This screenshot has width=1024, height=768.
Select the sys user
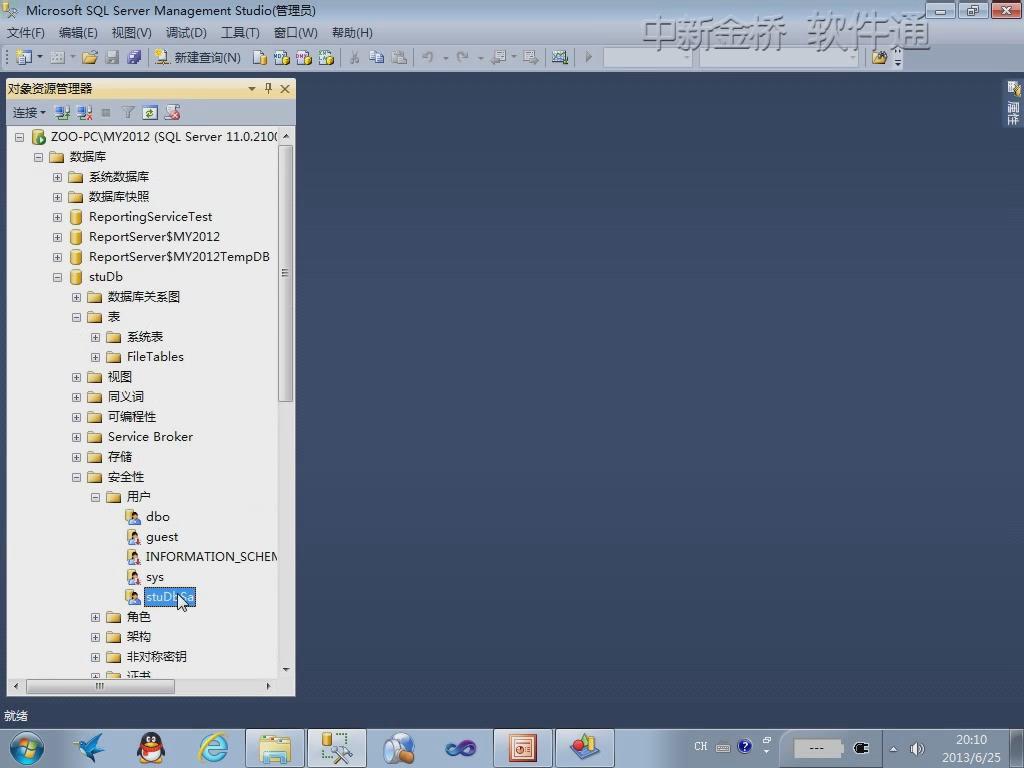(x=154, y=577)
